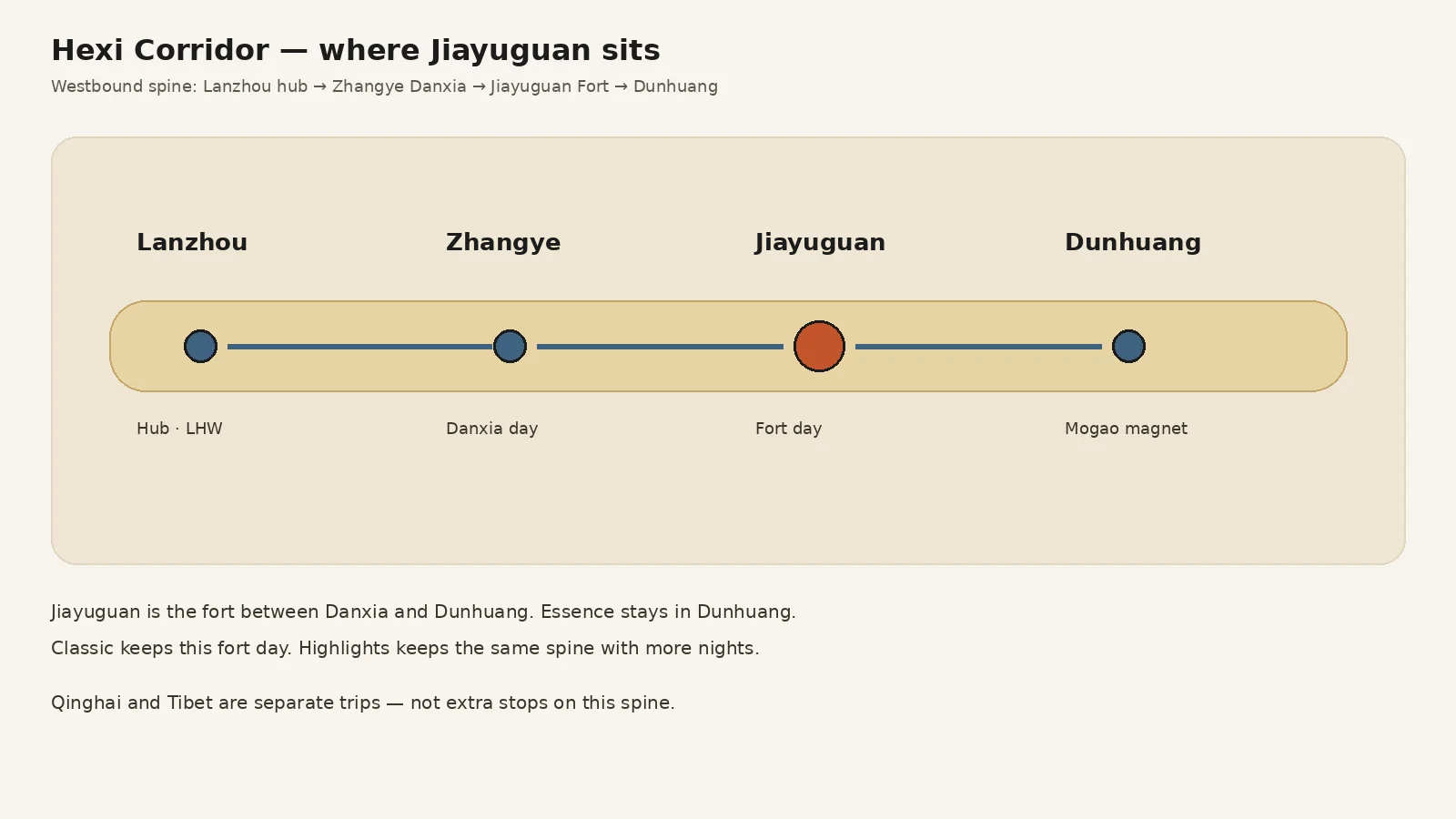
Task: Click the Jiayuguan heading label
Action: coord(820,243)
